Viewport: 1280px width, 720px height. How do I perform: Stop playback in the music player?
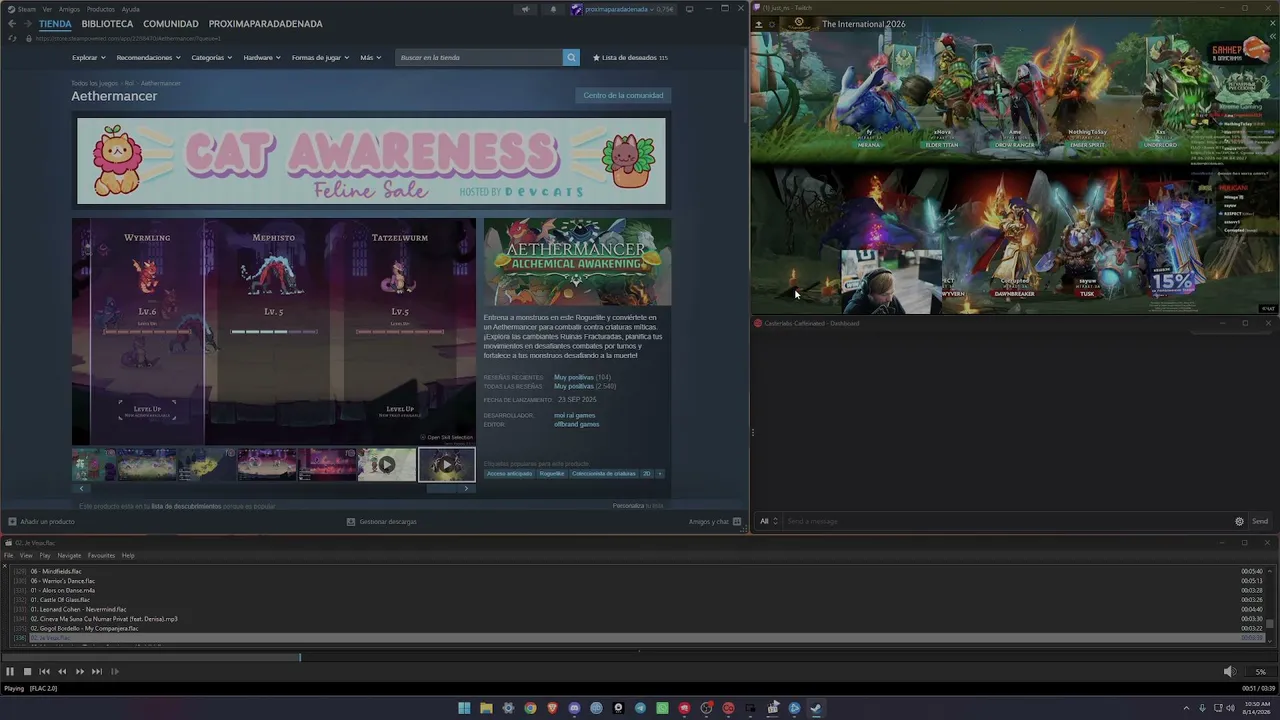tap(27, 672)
